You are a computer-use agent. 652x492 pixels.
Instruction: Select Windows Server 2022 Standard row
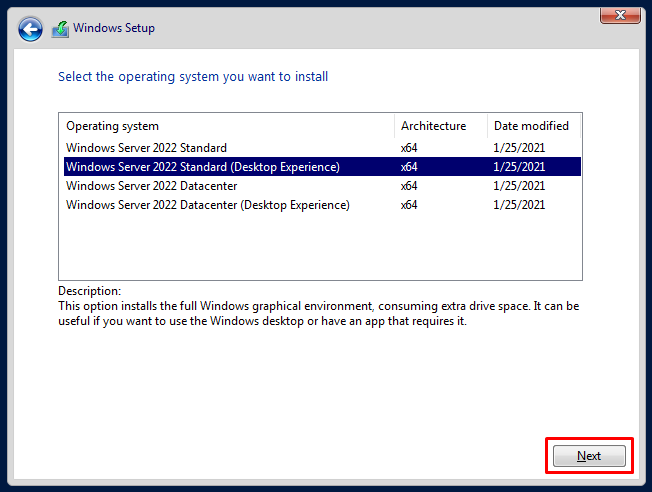click(322, 148)
